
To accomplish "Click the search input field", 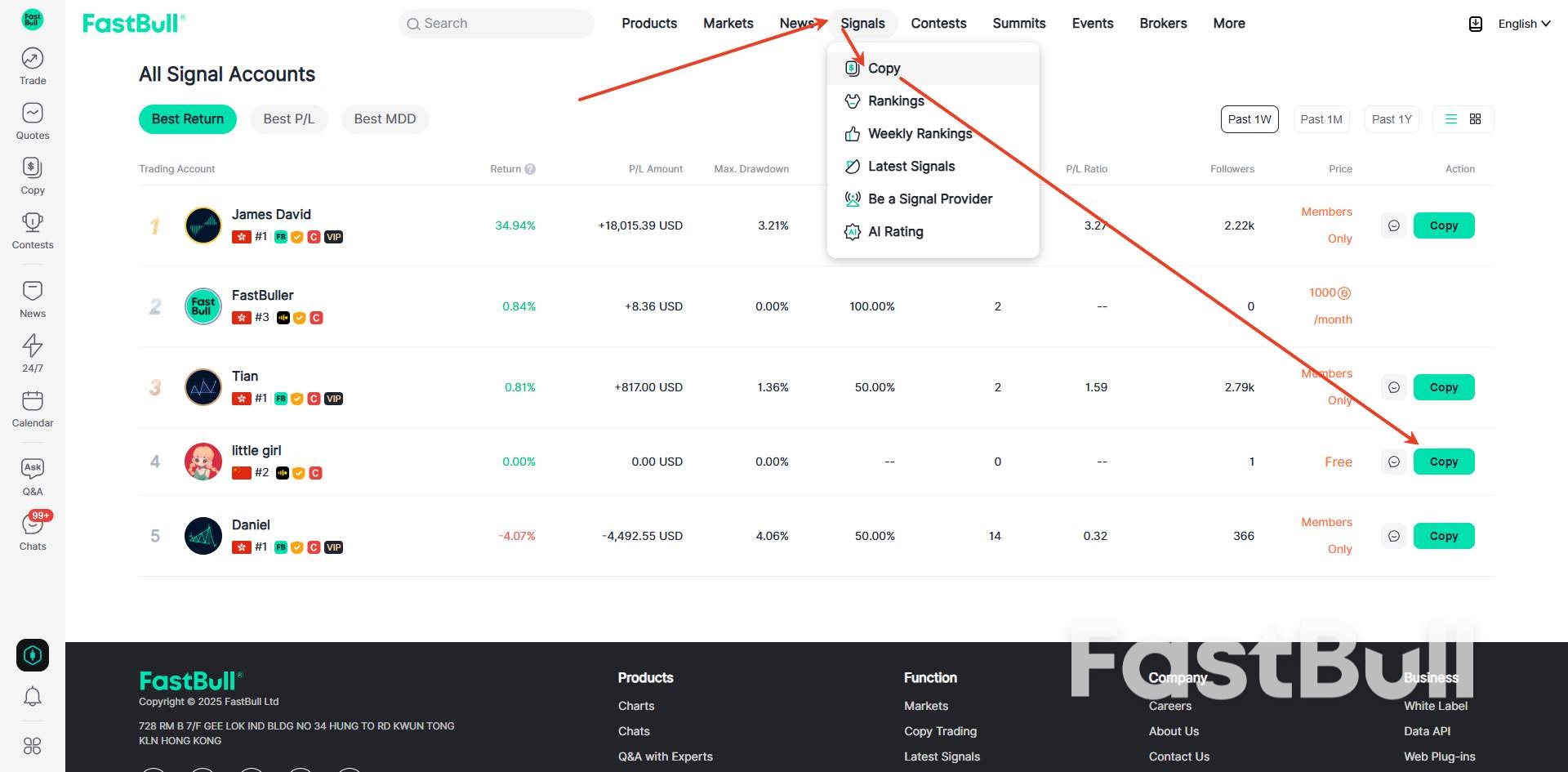I will point(496,23).
